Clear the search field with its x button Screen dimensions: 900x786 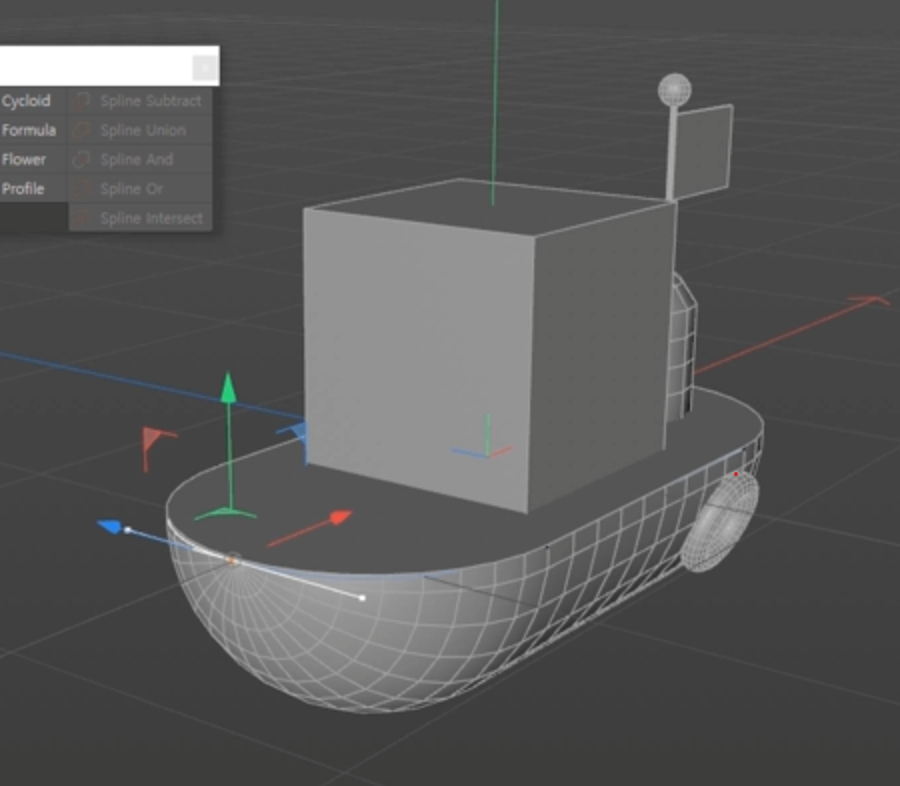tap(205, 68)
